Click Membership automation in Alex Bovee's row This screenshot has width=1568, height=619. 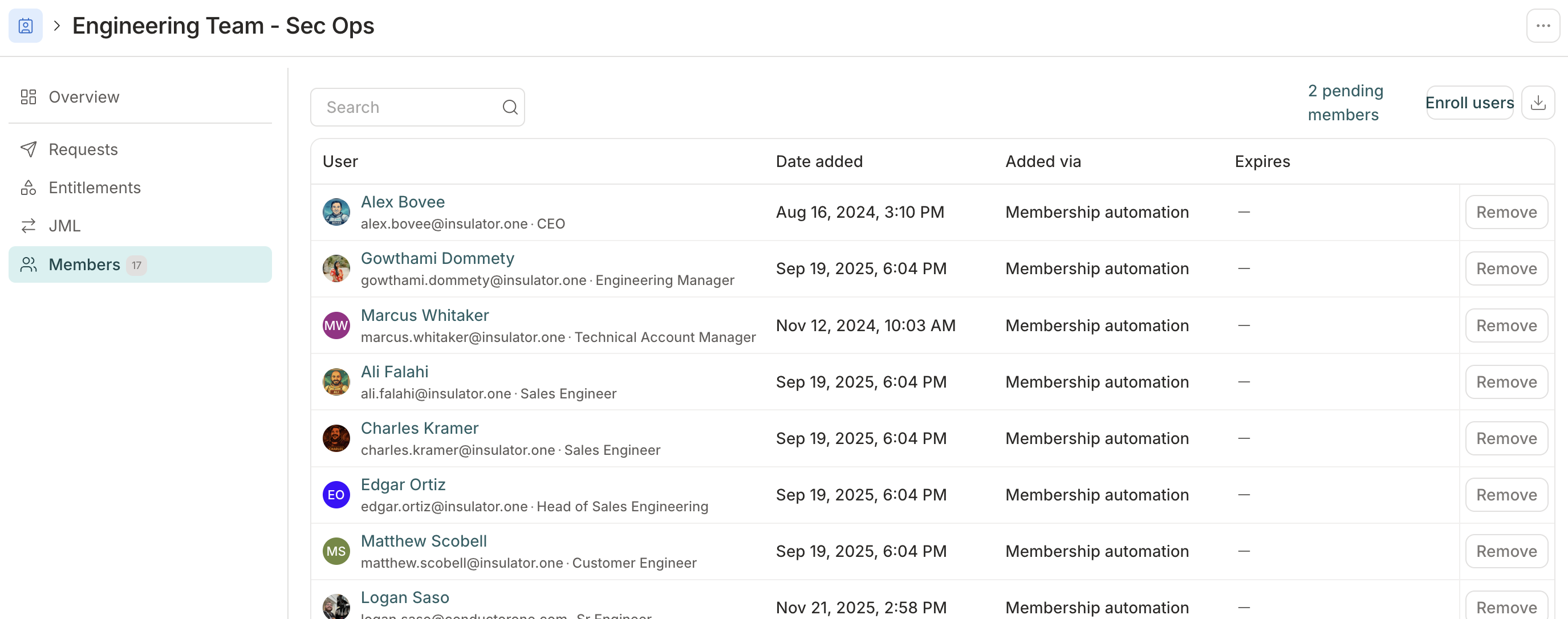coord(1097,212)
